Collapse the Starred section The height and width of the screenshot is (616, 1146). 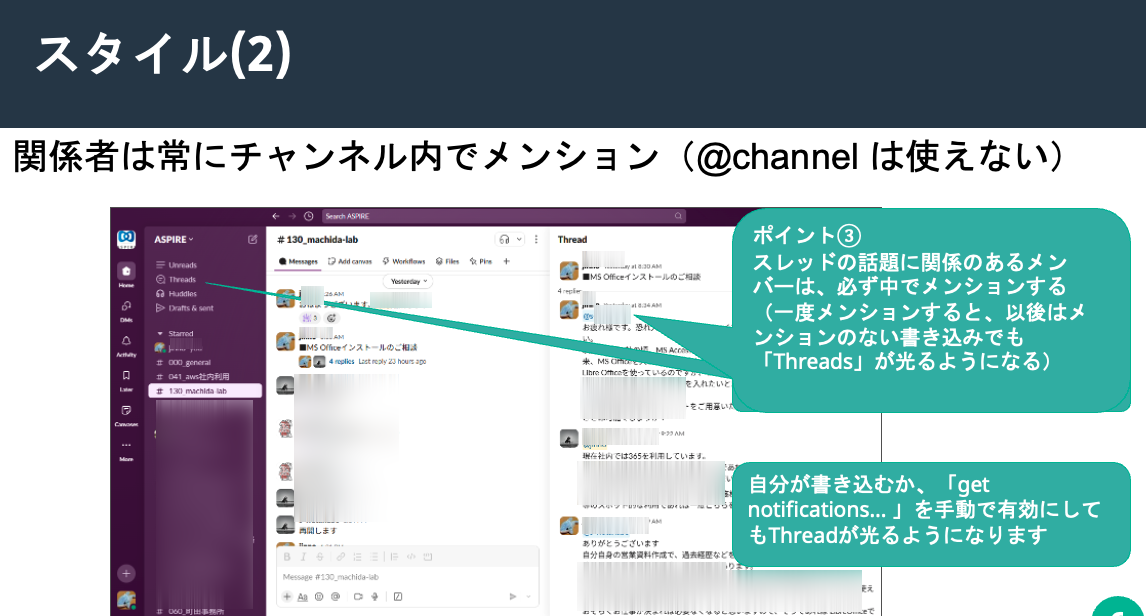click(x=160, y=333)
